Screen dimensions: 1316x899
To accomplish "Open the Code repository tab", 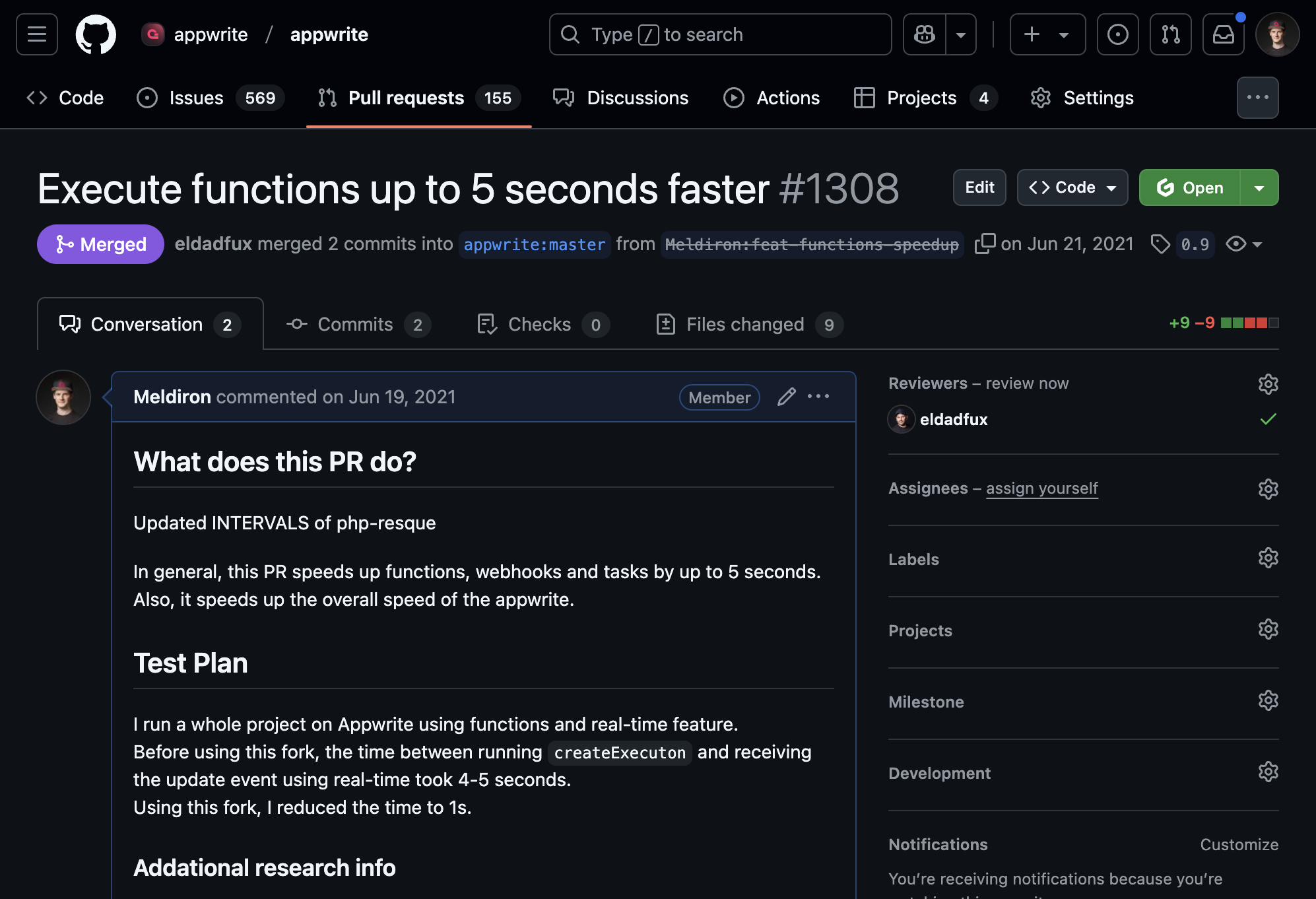I will [x=65, y=98].
